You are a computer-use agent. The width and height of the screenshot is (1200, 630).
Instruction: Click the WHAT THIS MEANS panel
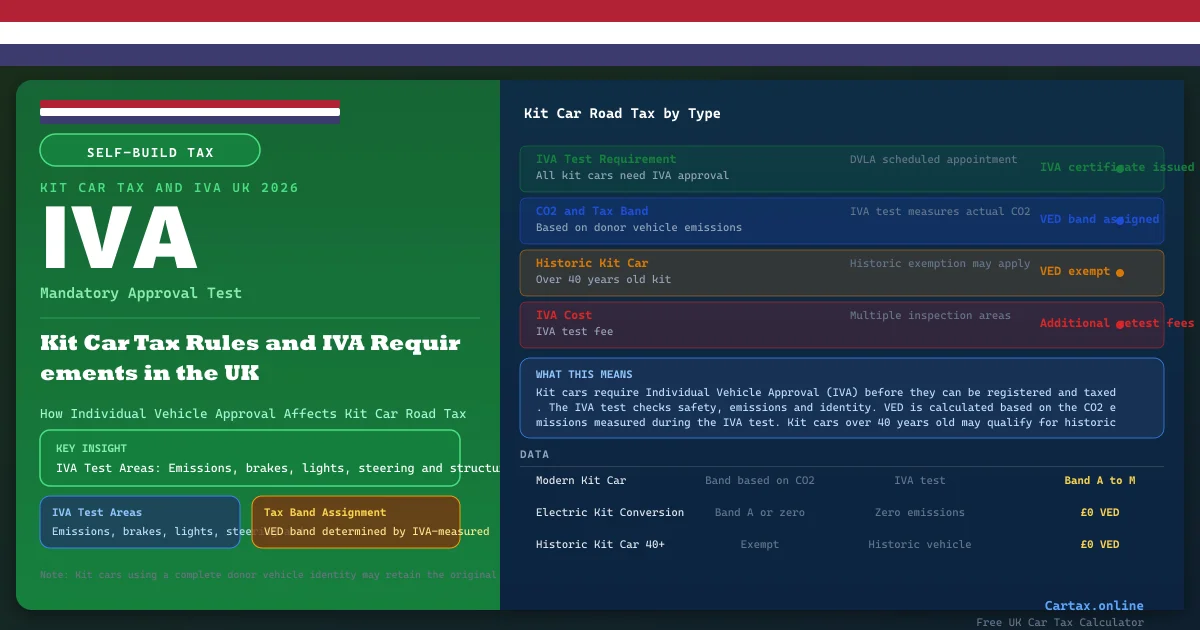coord(842,398)
